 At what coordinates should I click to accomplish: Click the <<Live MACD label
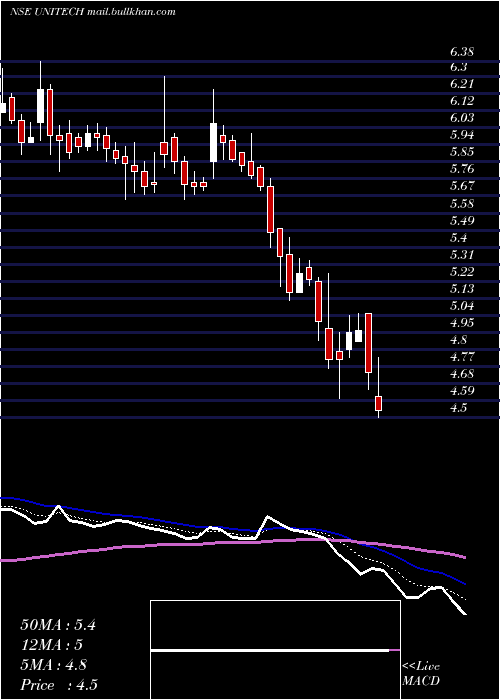[x=421, y=674]
